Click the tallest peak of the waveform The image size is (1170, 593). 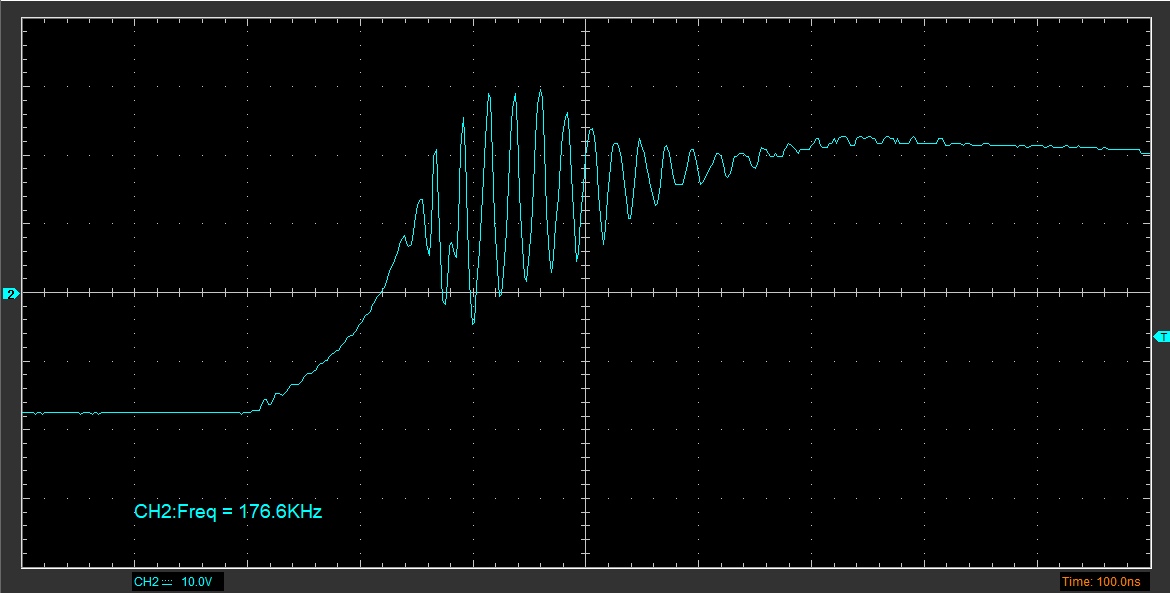[x=540, y=90]
